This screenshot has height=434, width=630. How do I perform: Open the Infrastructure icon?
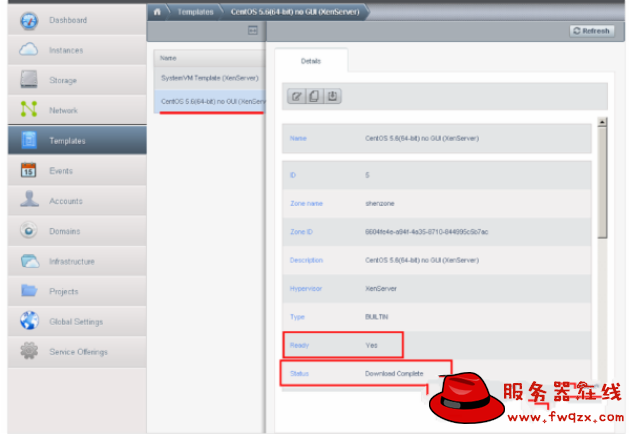(x=30, y=261)
